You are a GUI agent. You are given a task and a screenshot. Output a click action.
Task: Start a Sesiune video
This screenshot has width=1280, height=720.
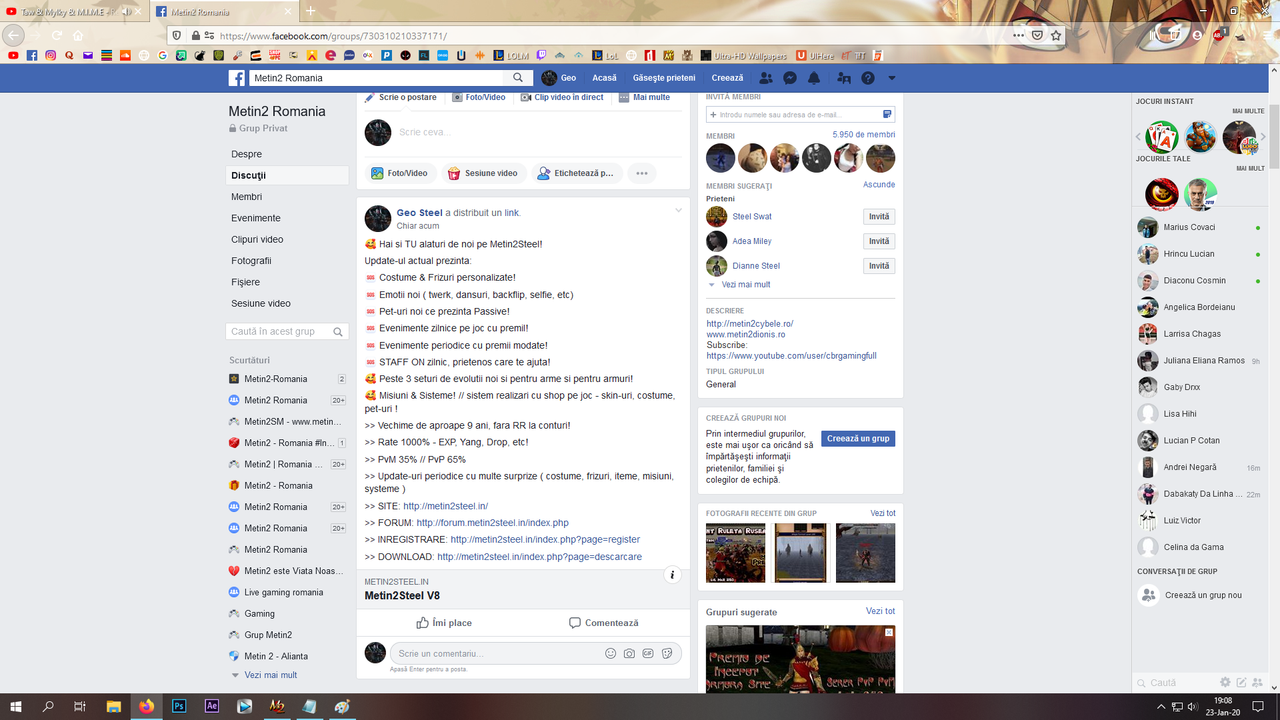pyautogui.click(x=482, y=173)
